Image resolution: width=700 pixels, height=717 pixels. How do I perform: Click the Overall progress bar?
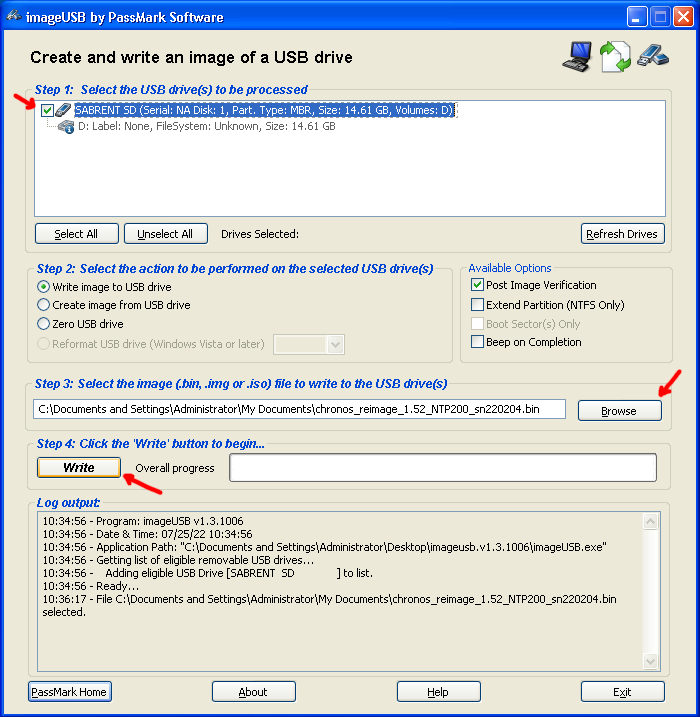[x=443, y=467]
